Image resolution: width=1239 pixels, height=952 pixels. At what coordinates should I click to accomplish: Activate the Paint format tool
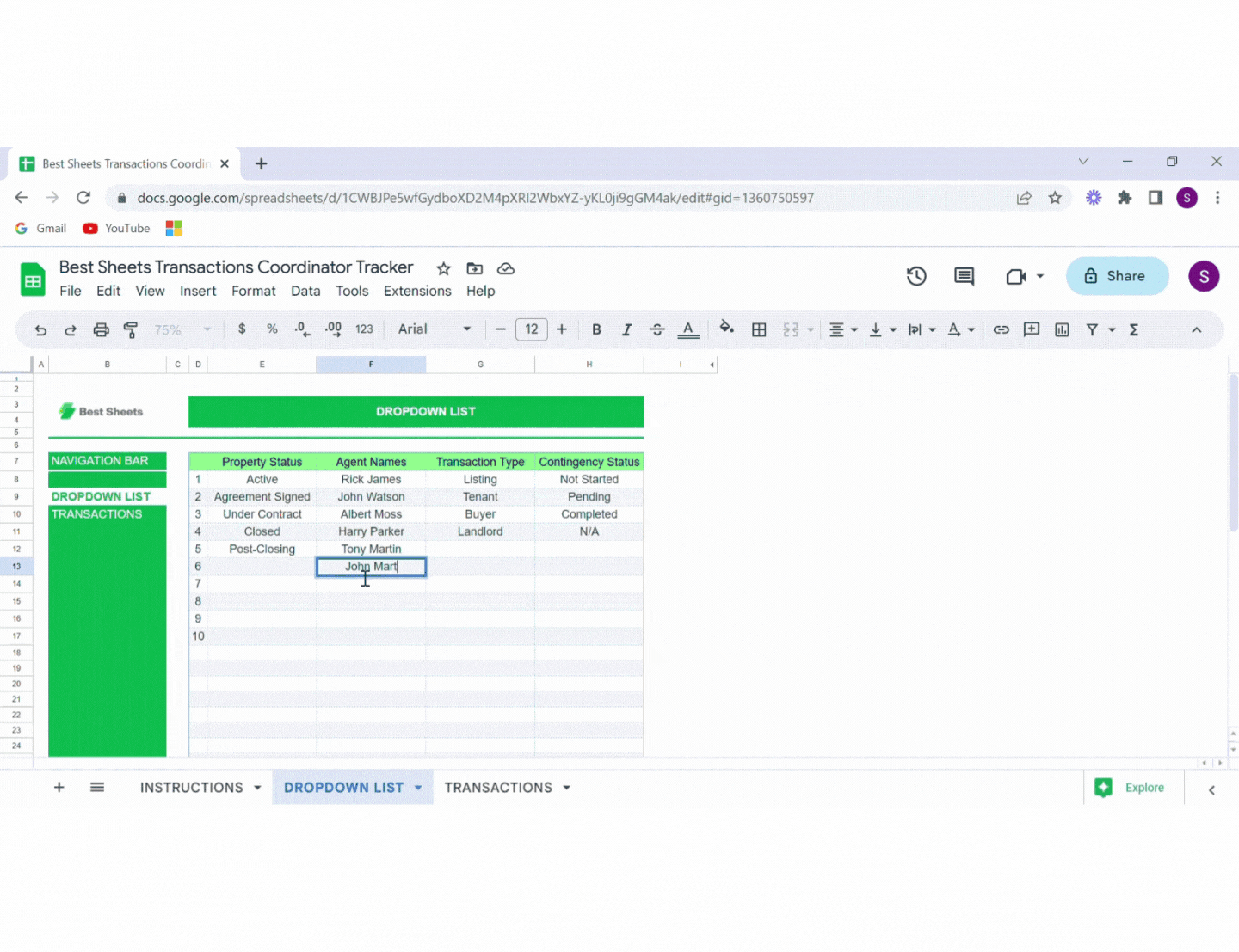[x=130, y=329]
